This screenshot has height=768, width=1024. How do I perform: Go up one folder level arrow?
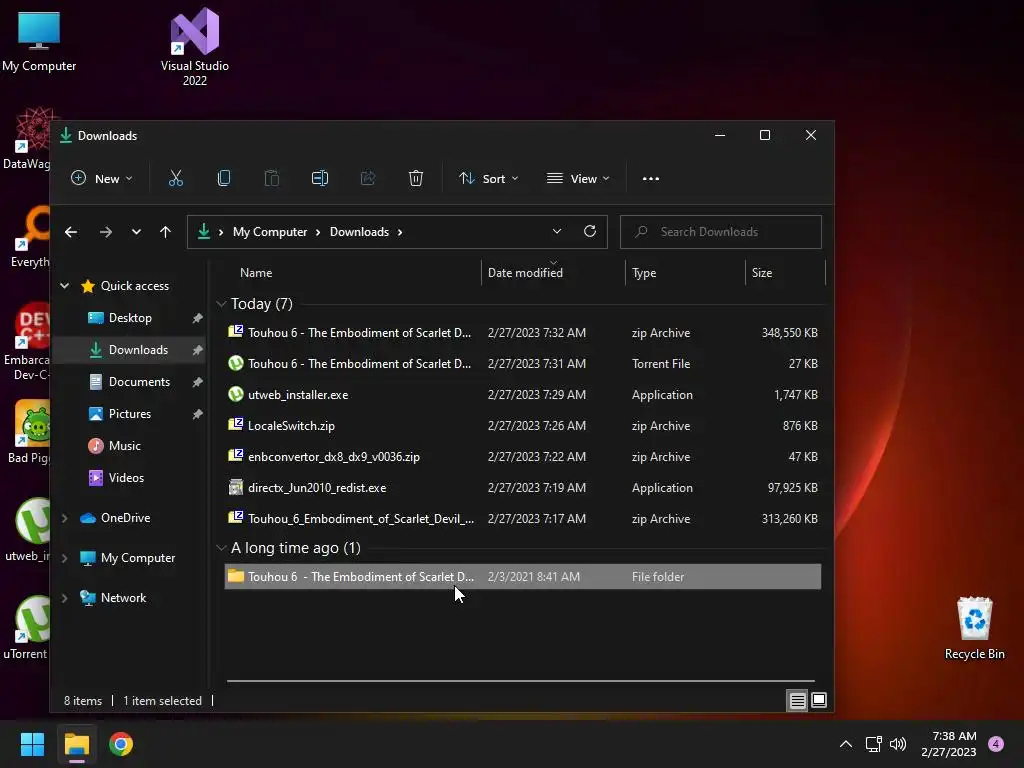(x=165, y=232)
